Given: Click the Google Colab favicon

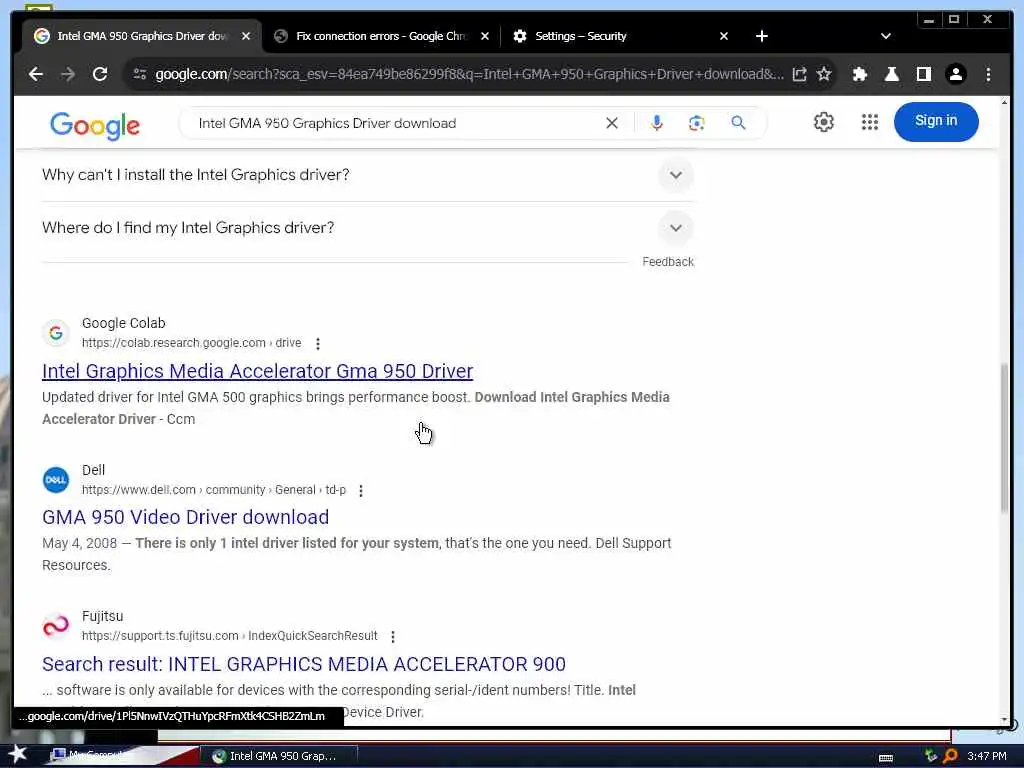Looking at the screenshot, I should (x=56, y=333).
